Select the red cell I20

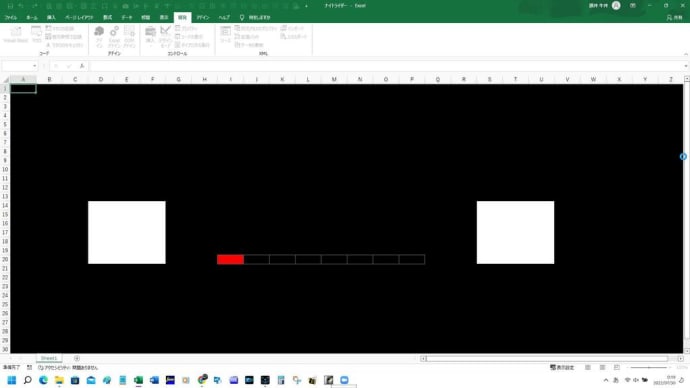[230, 259]
